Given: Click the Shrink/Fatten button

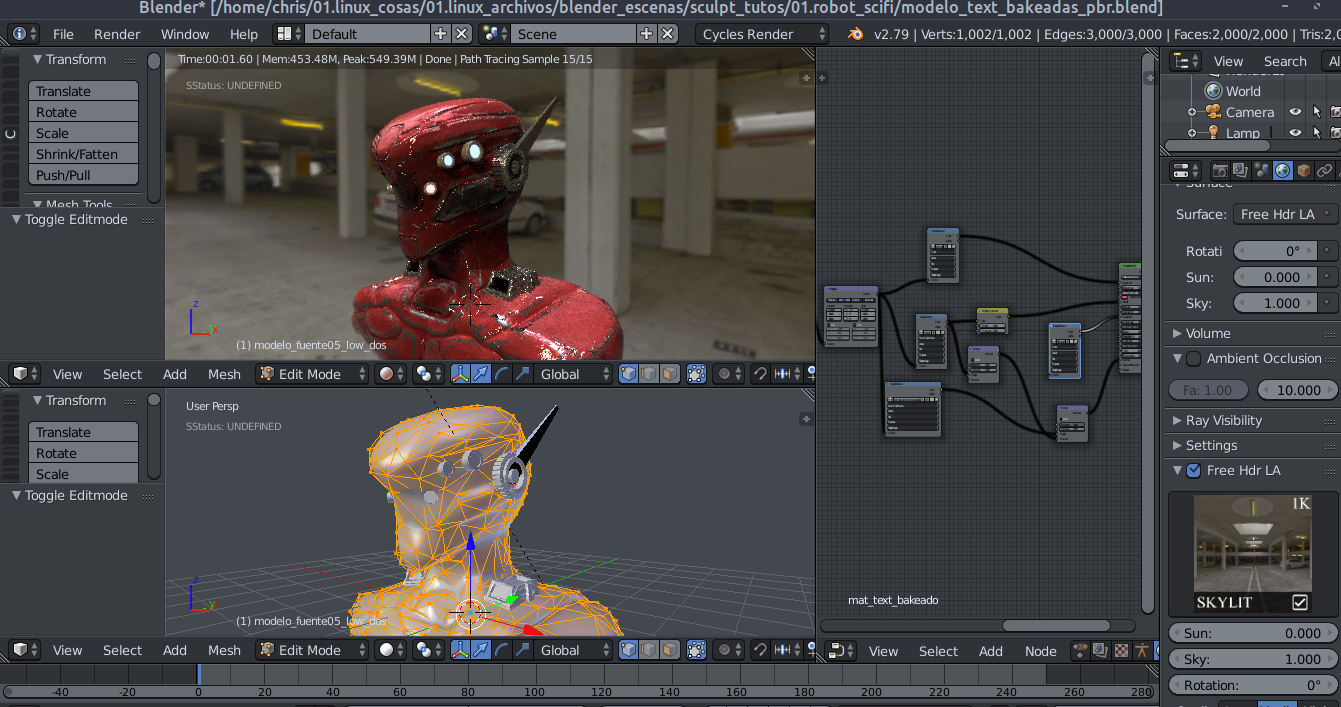Looking at the screenshot, I should (x=83, y=154).
